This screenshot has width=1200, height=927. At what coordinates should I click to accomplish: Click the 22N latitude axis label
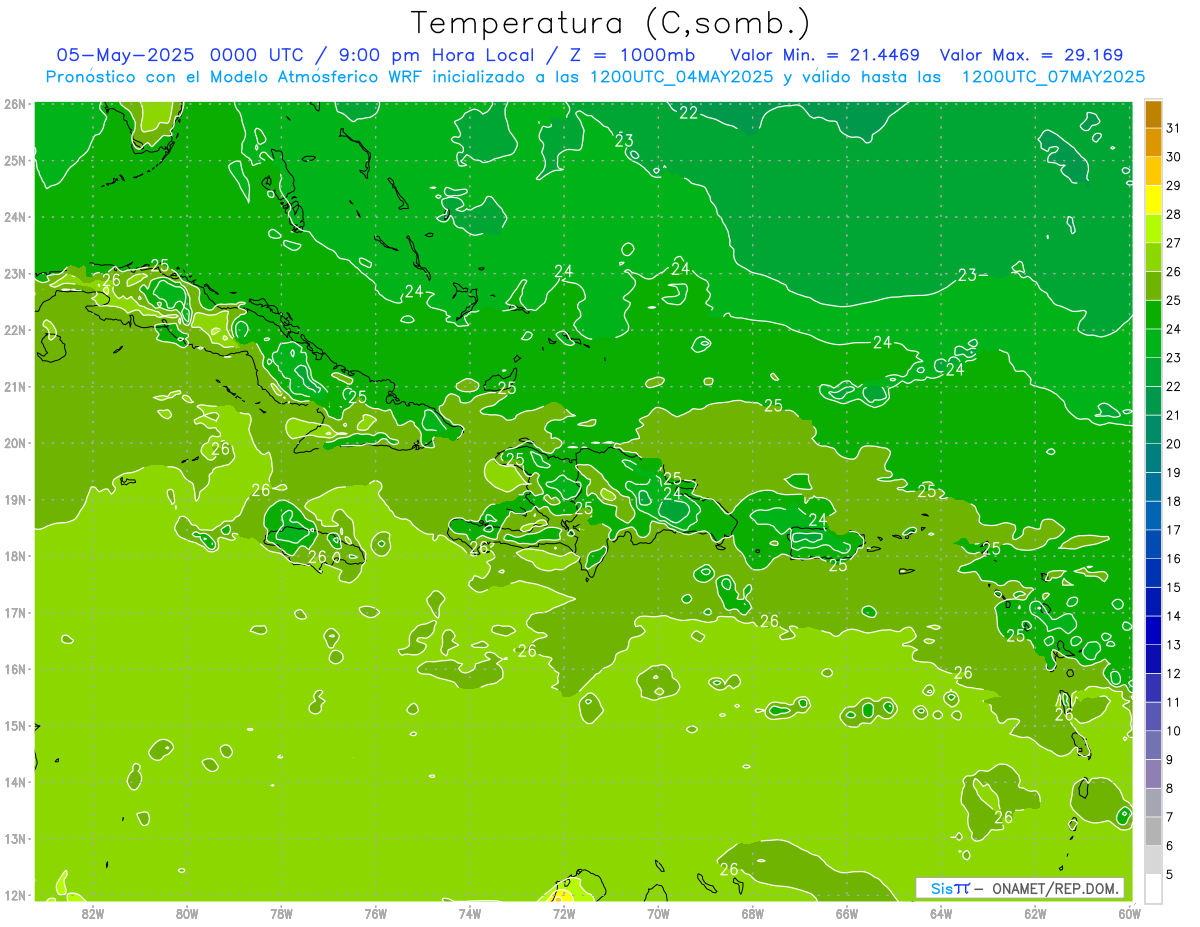[x=16, y=330]
